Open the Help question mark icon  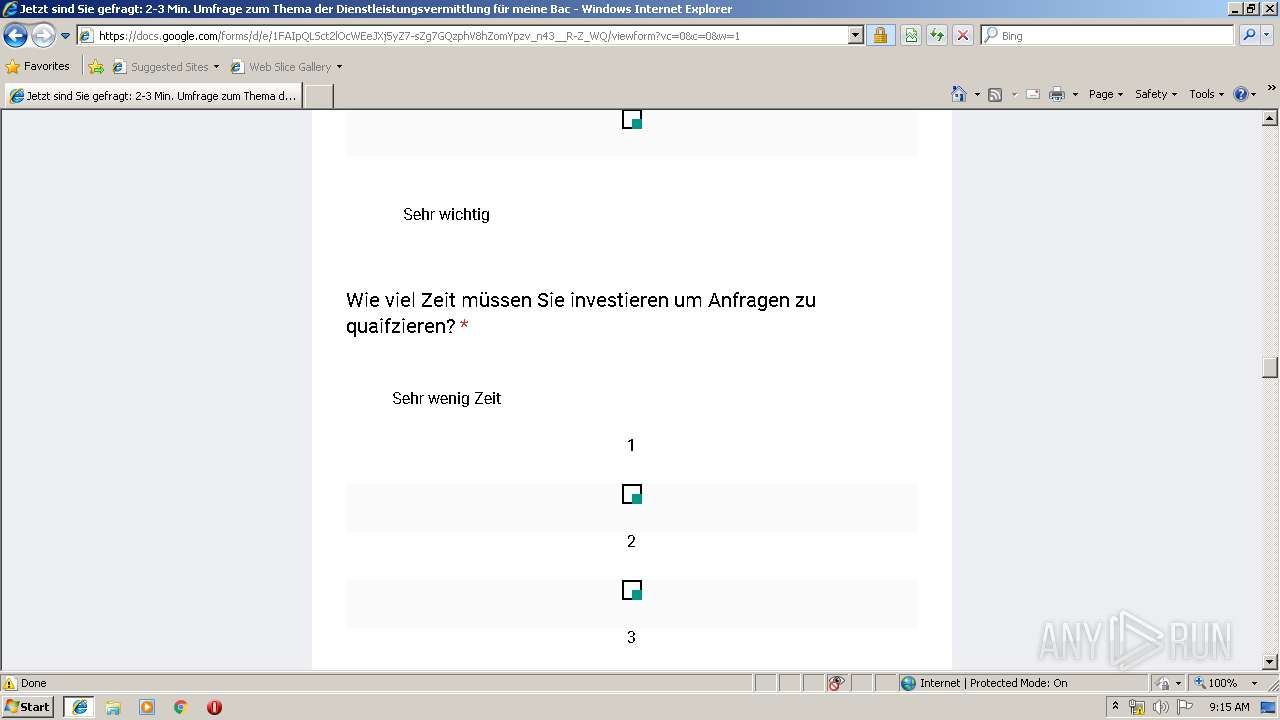[x=1241, y=94]
